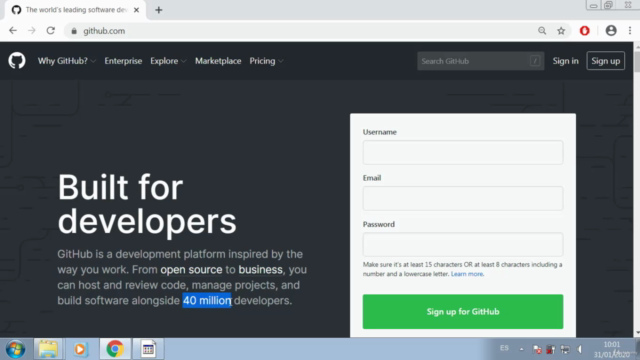Focus the Search GitHub field
The image size is (640, 360).
480,61
